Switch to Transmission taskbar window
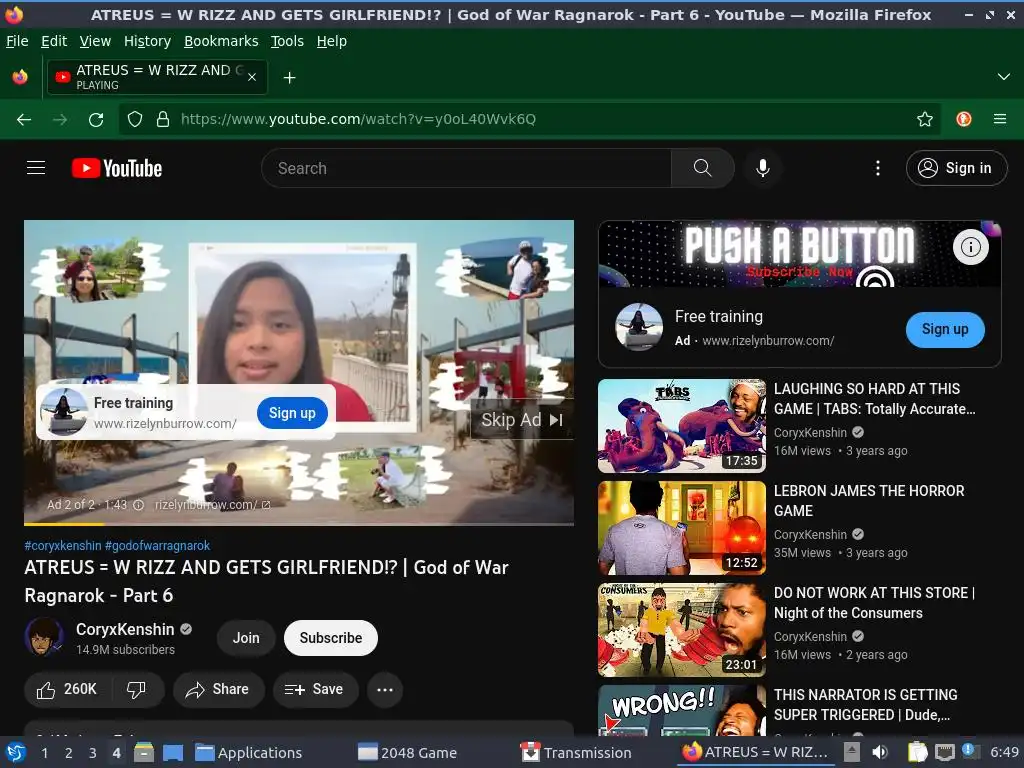 point(576,753)
